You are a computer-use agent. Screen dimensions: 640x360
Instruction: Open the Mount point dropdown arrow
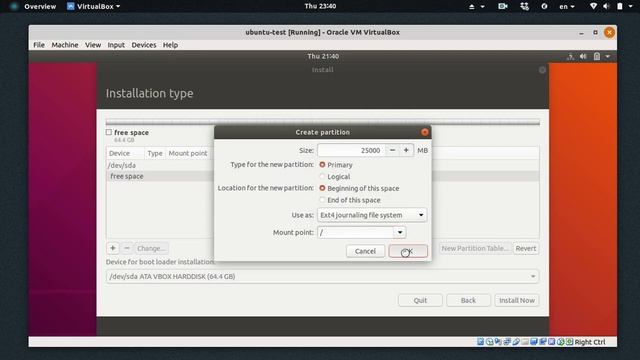click(x=400, y=232)
